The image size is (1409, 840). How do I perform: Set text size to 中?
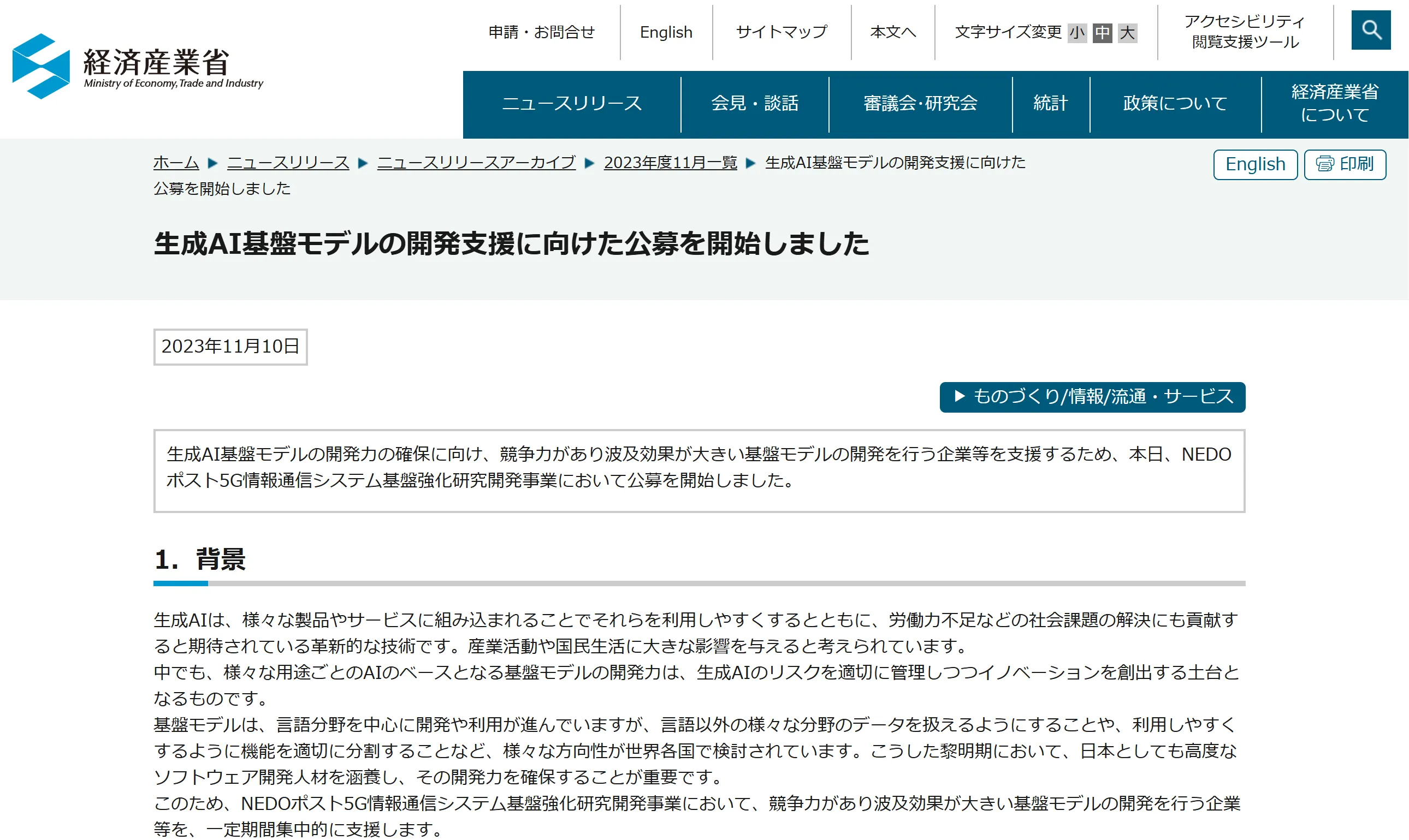pyautogui.click(x=1102, y=33)
